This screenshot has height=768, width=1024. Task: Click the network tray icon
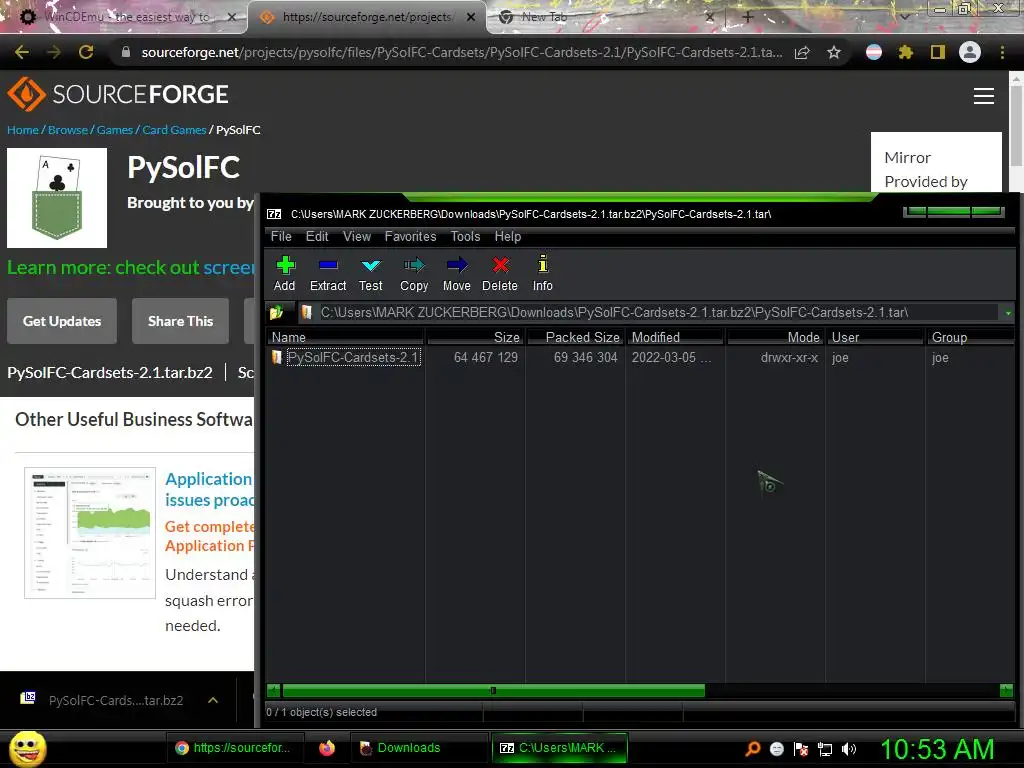click(x=825, y=749)
